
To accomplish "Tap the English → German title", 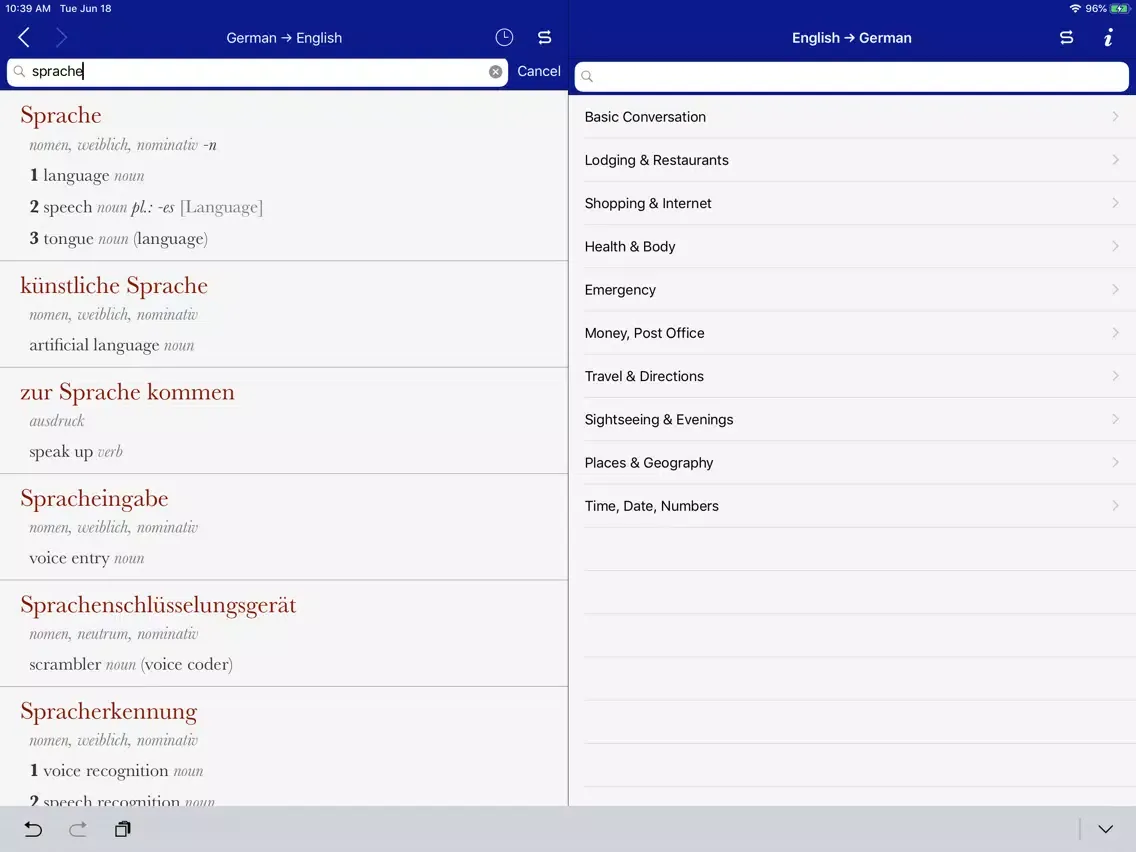I will 851,38.
